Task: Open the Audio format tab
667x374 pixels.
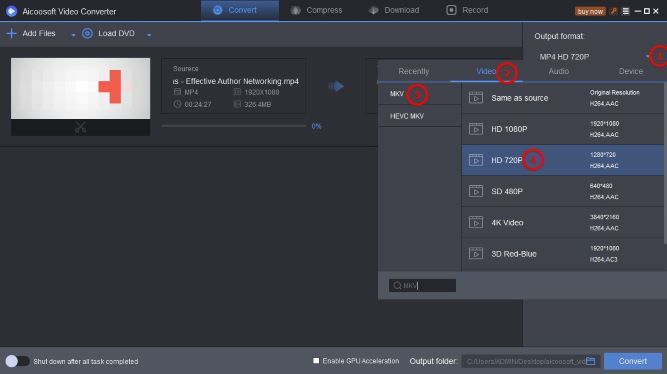Action: point(559,71)
